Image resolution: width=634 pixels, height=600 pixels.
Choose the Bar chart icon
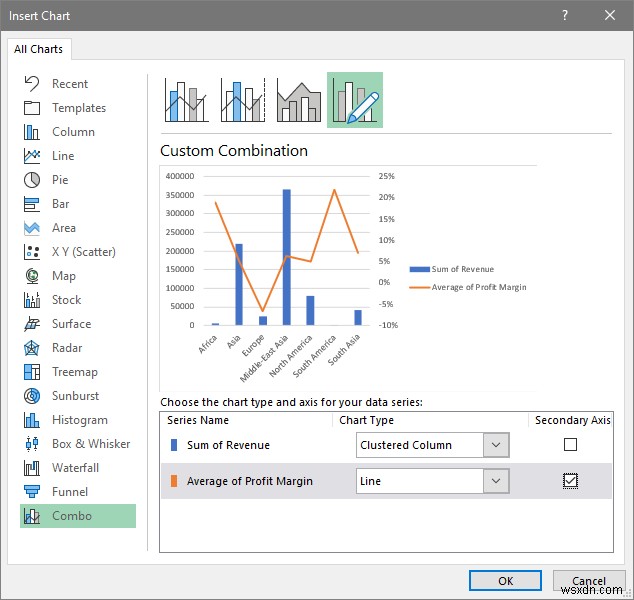point(32,204)
